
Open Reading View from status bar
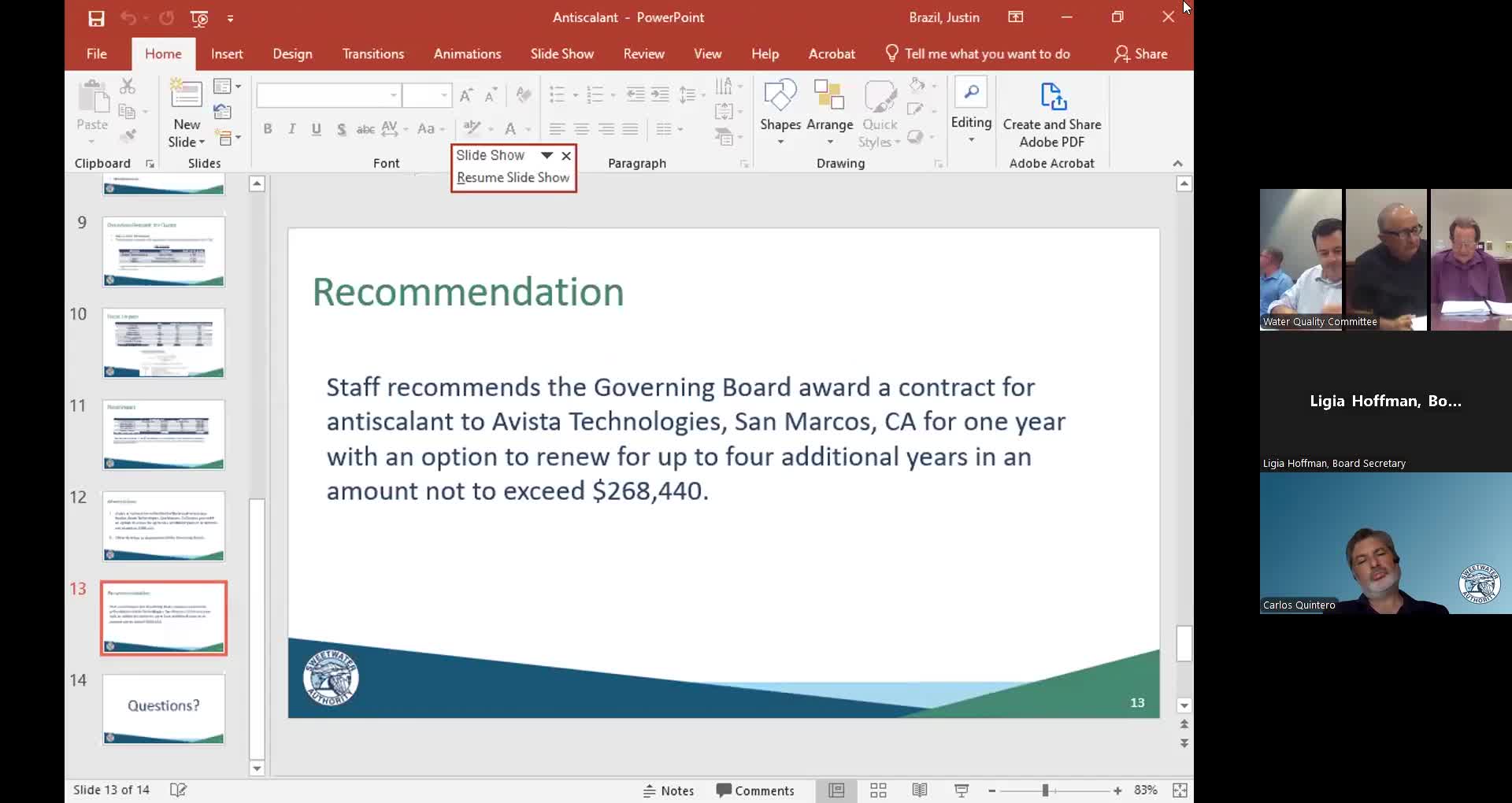(x=919, y=790)
